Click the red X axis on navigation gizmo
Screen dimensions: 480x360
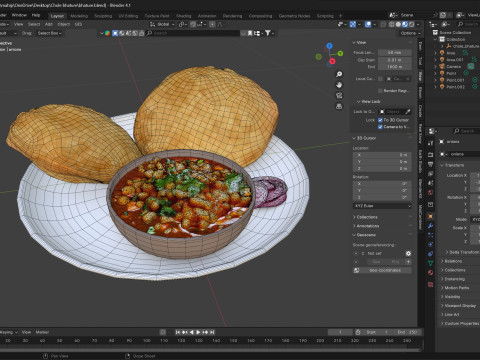click(x=332, y=61)
